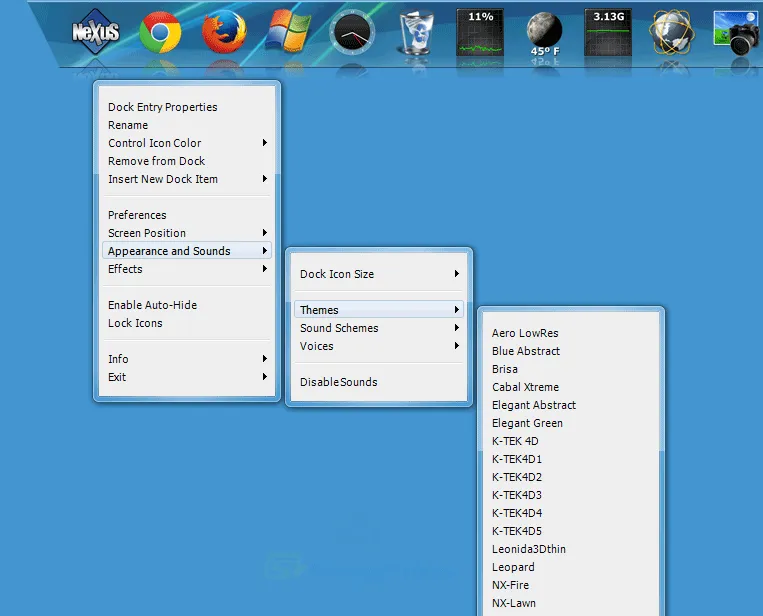Click the 11% CPU meter widget
Screen dimensions: 763x616
pos(480,32)
